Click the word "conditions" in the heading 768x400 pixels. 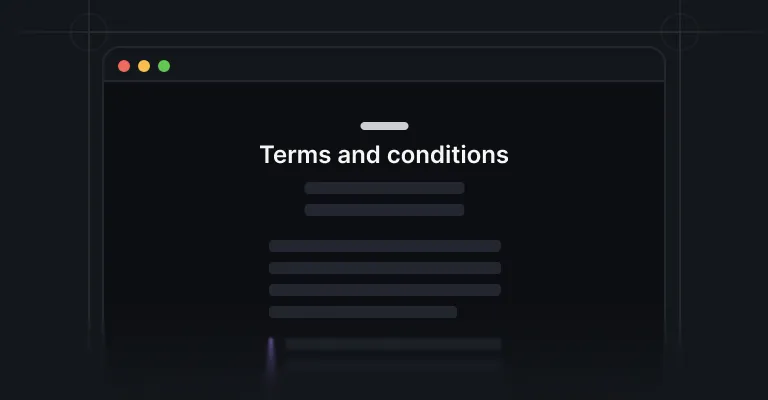pyautogui.click(x=448, y=155)
